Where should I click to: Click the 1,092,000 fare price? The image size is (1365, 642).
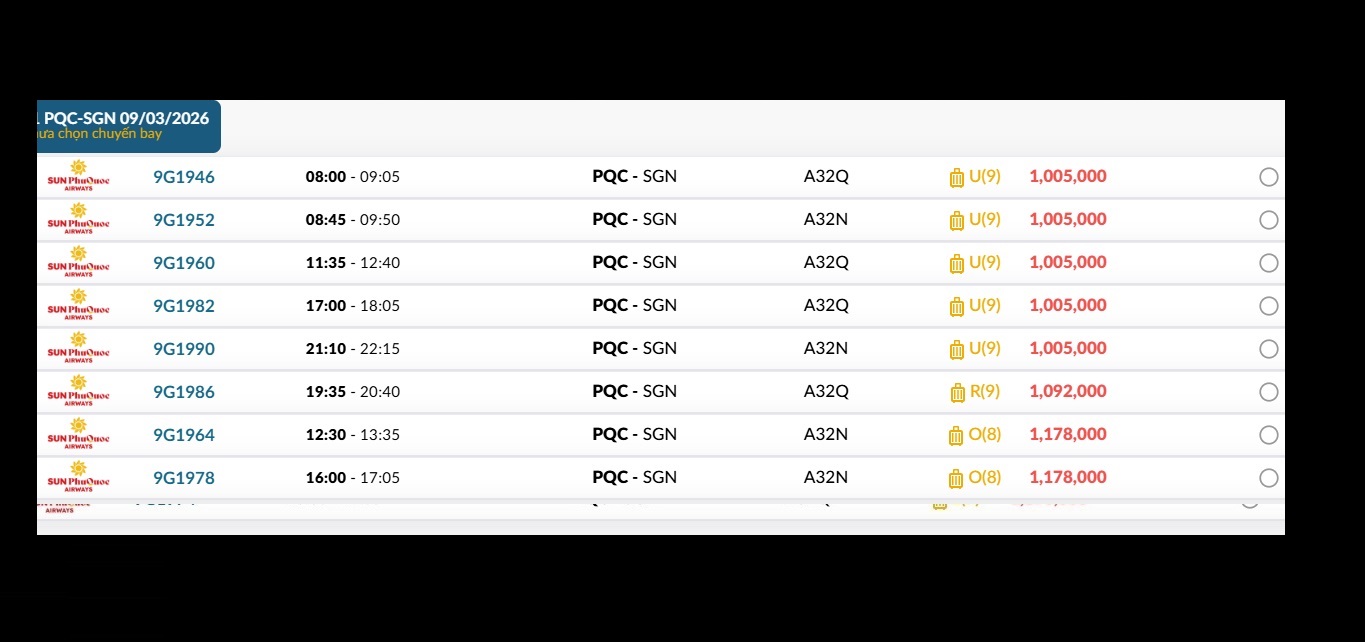(x=1068, y=392)
